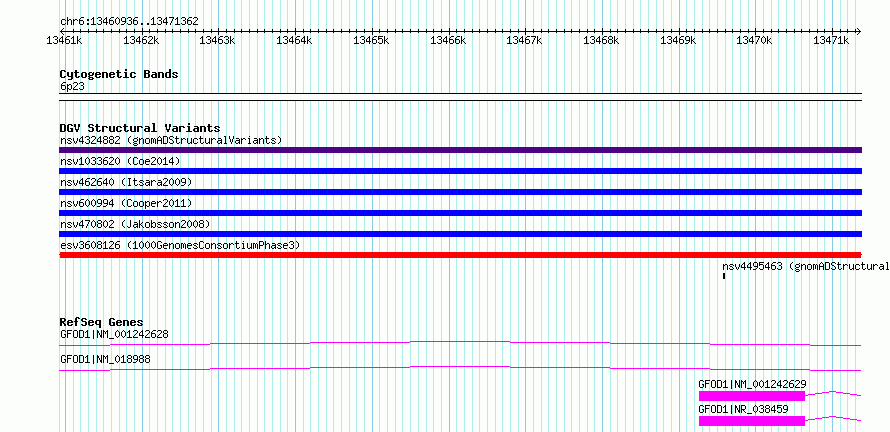
Task: Click the 6p23 cytogenetic band bar
Action: click(x=460, y=97)
